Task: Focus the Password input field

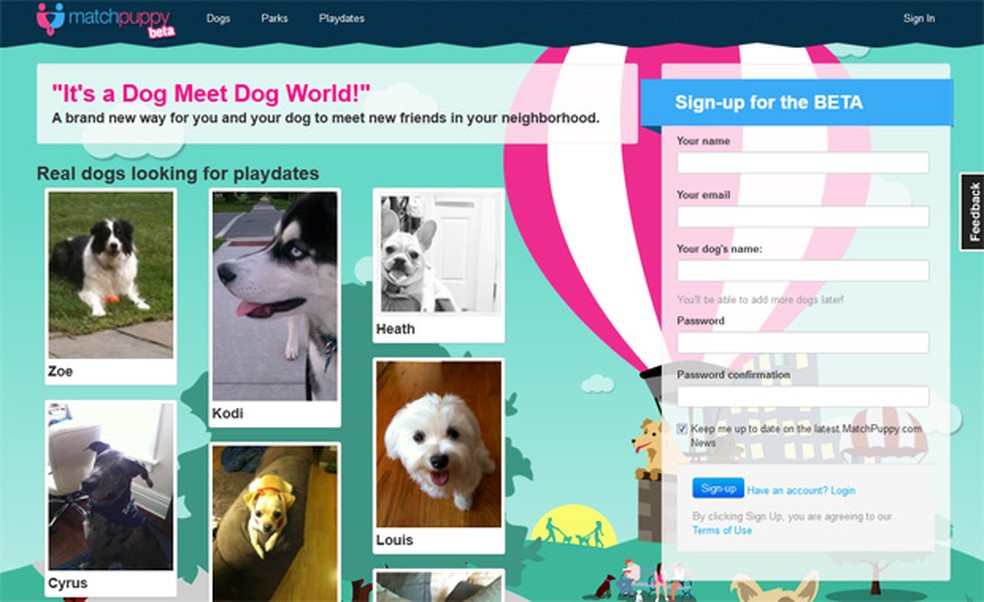Action: coord(803,343)
